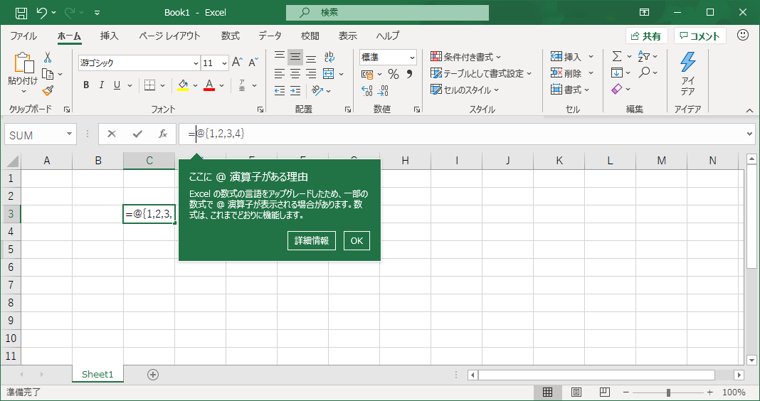Decrease decimal places
The image size is (760, 401).
383,91
